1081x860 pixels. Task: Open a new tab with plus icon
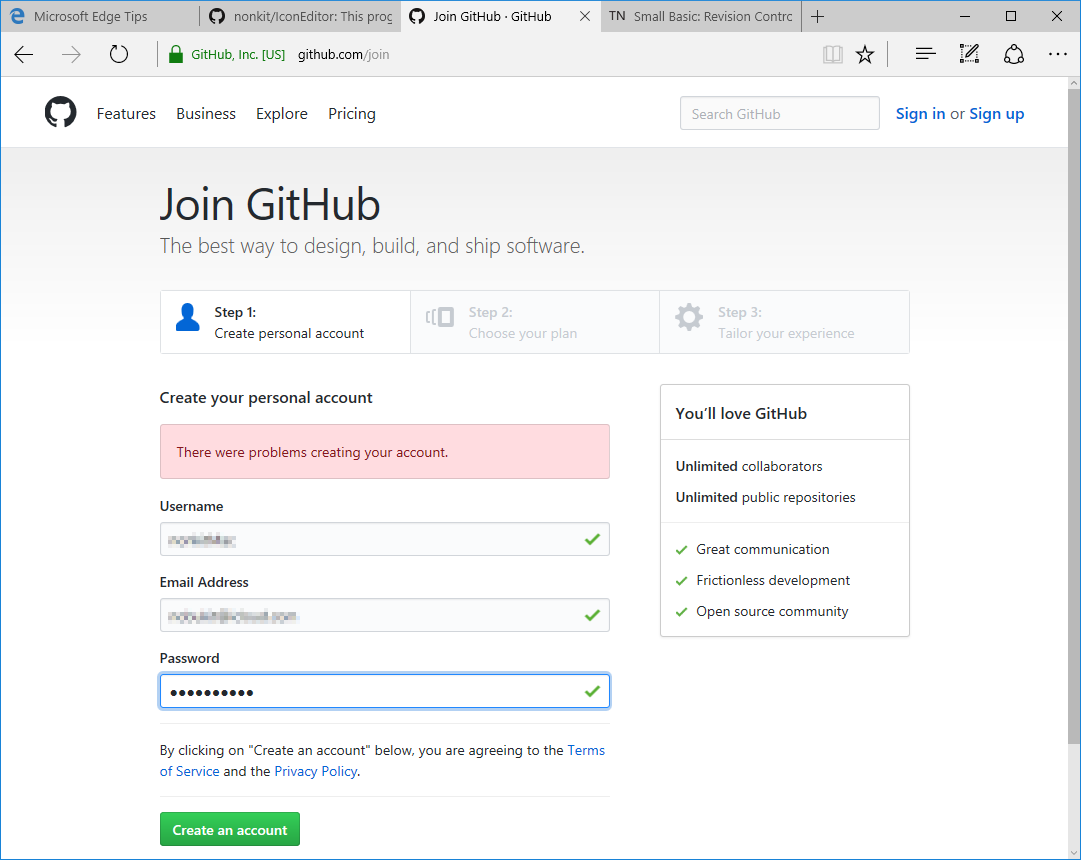818,17
